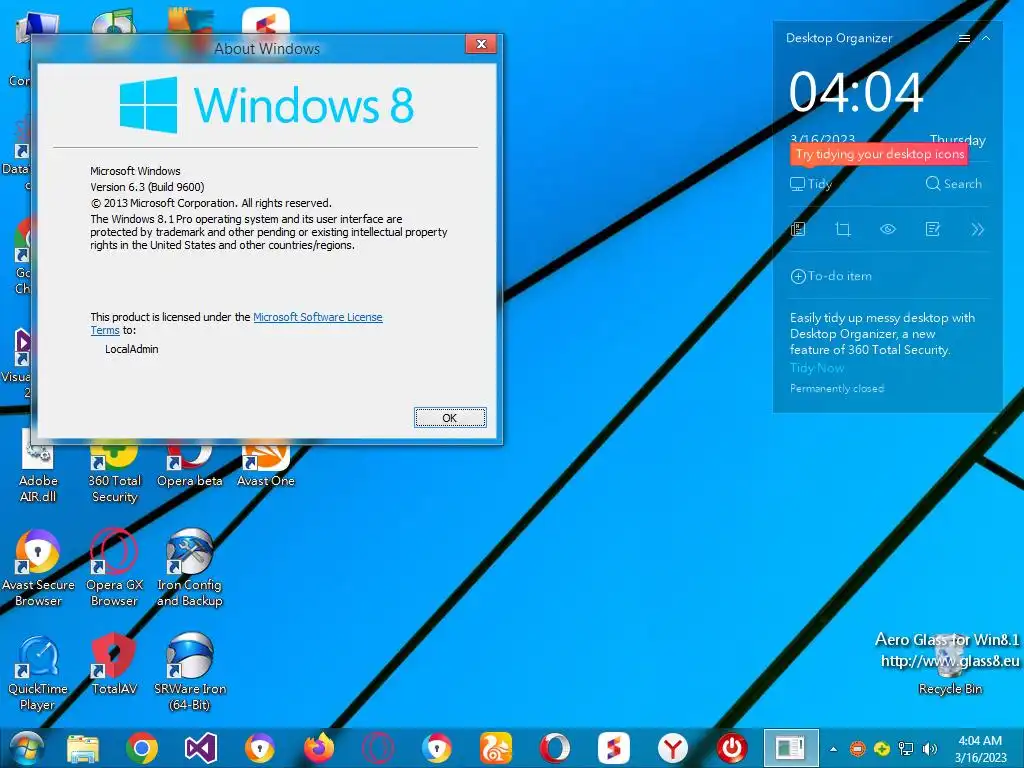The height and width of the screenshot is (768, 1024).
Task: Open the notes edit icon in Organizer
Action: (933, 229)
